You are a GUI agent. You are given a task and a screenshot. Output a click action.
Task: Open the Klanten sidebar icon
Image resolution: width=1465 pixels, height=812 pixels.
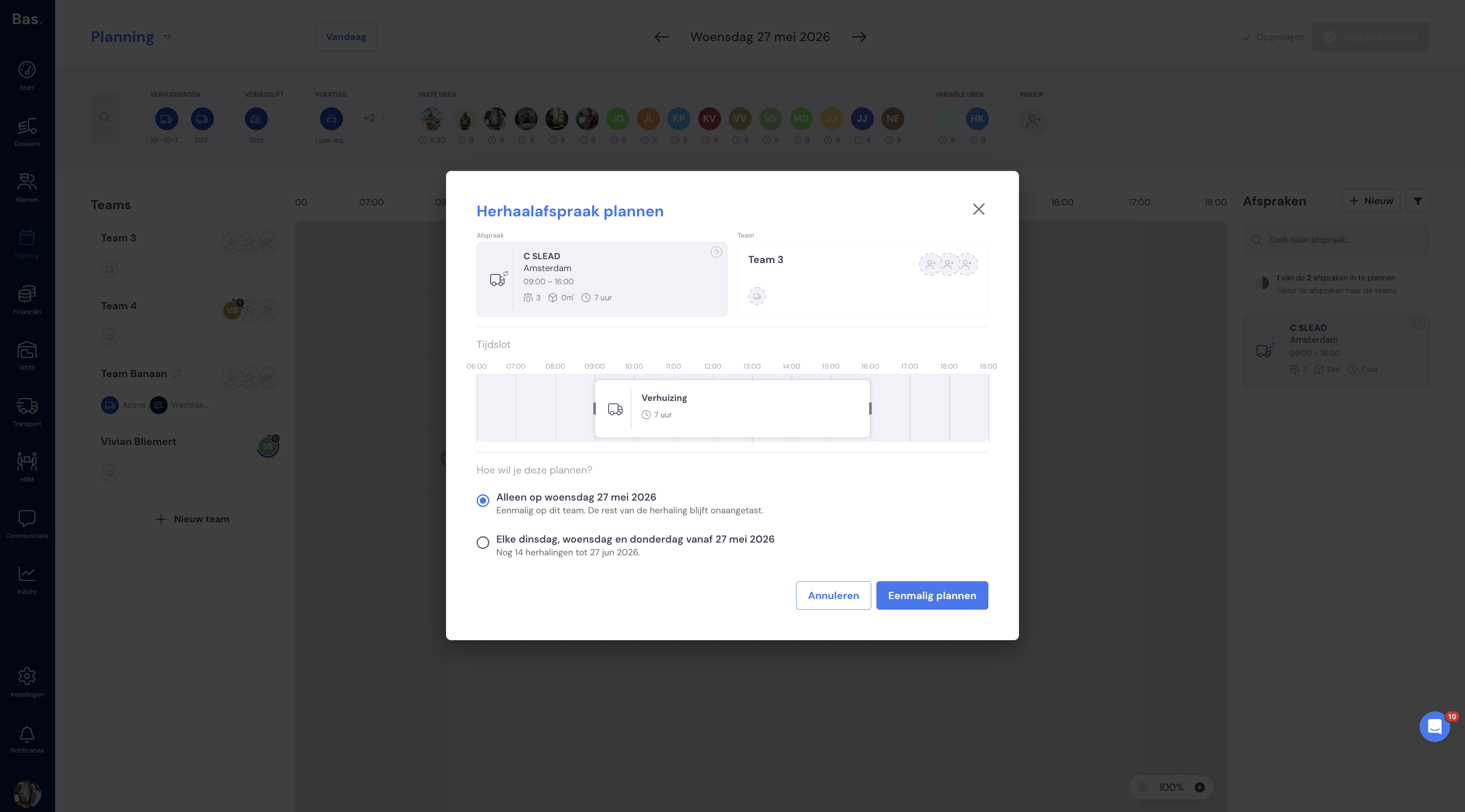pos(27,188)
